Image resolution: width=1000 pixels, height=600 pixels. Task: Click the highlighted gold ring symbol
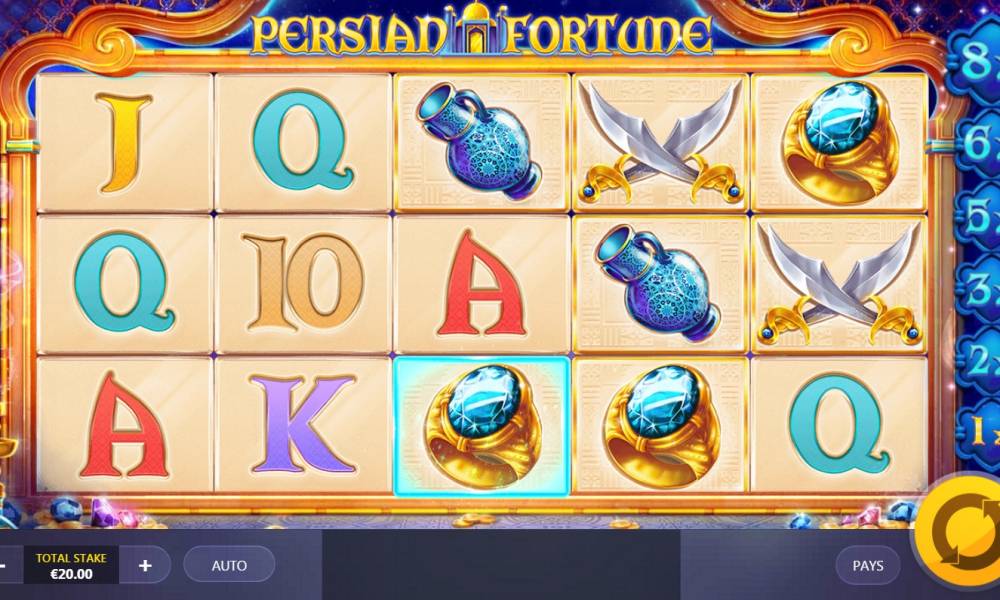coord(482,425)
